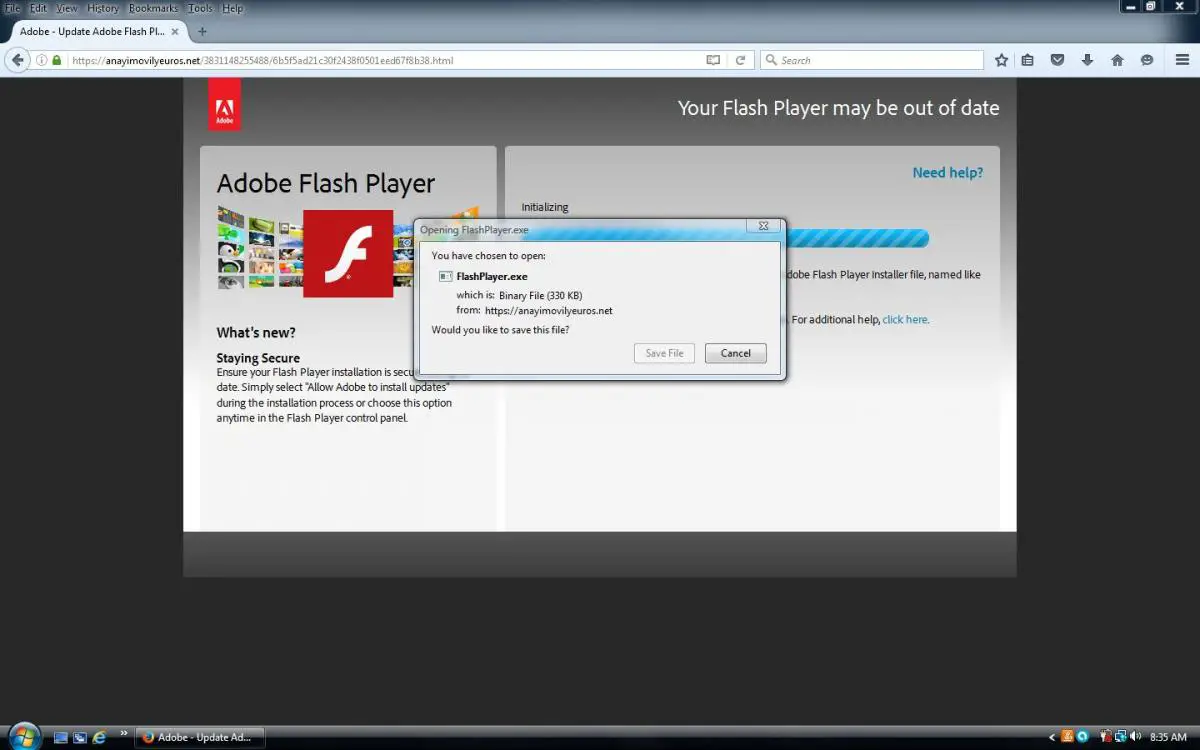Open the network connection tray icon
The image size is (1200, 750).
[1121, 737]
